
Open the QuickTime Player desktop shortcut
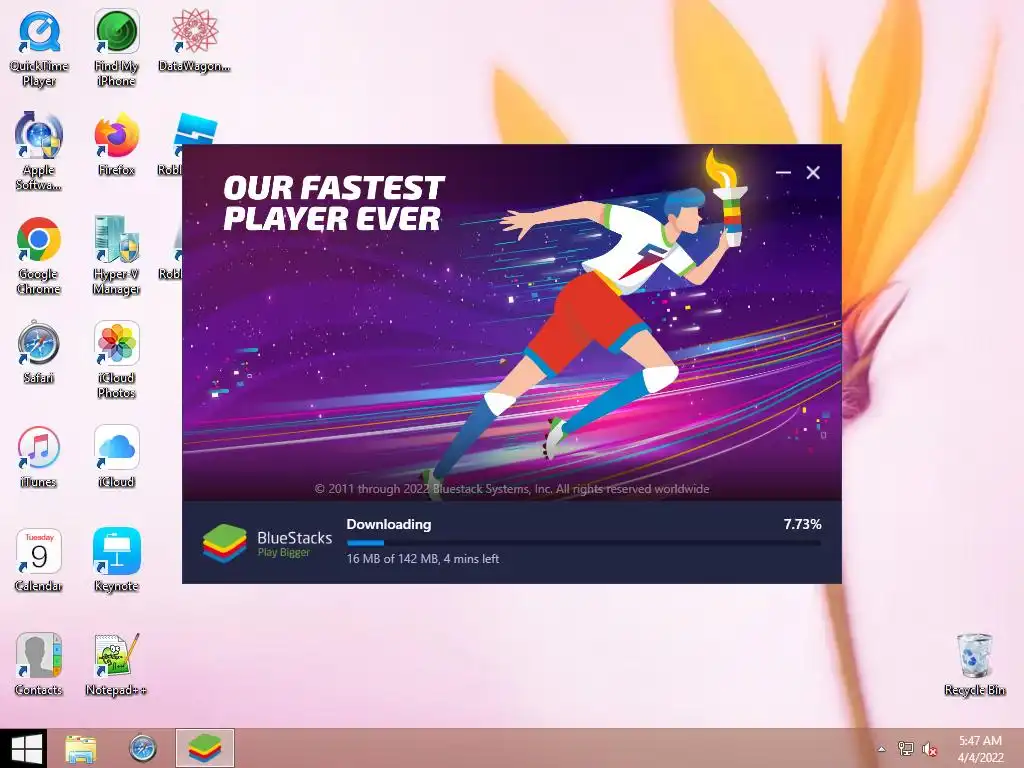click(39, 49)
